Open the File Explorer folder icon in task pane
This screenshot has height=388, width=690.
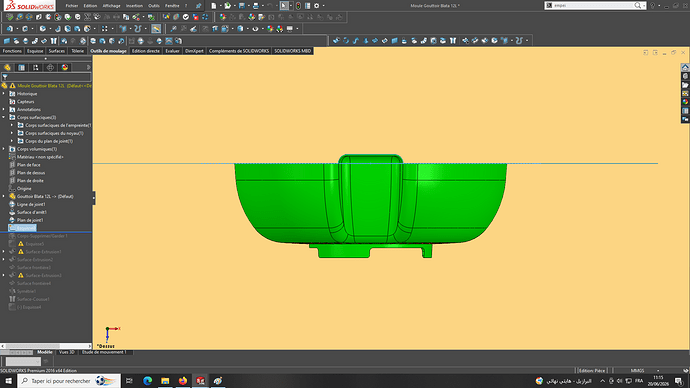tap(685, 85)
